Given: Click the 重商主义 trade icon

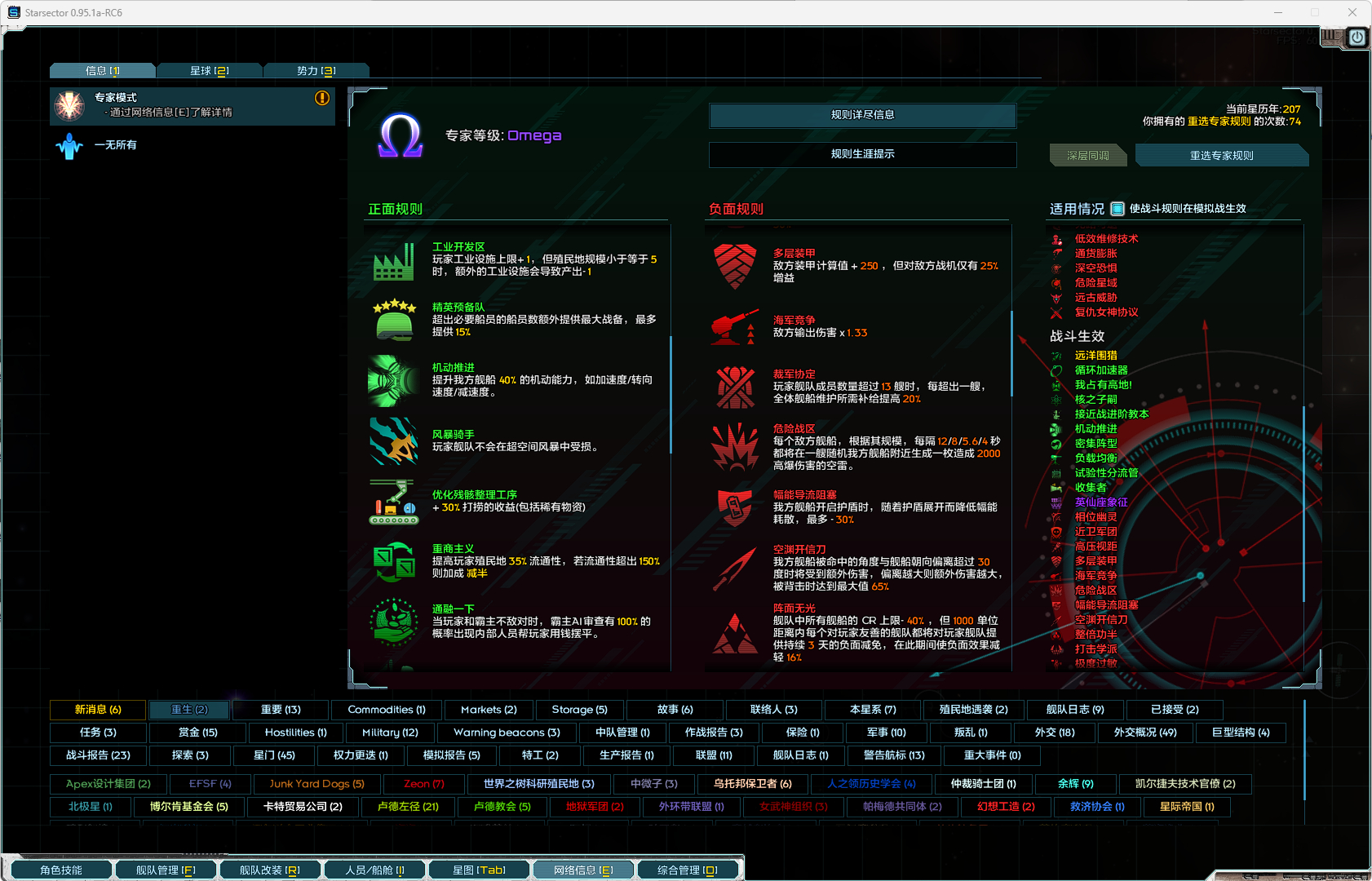Looking at the screenshot, I should 394,562.
